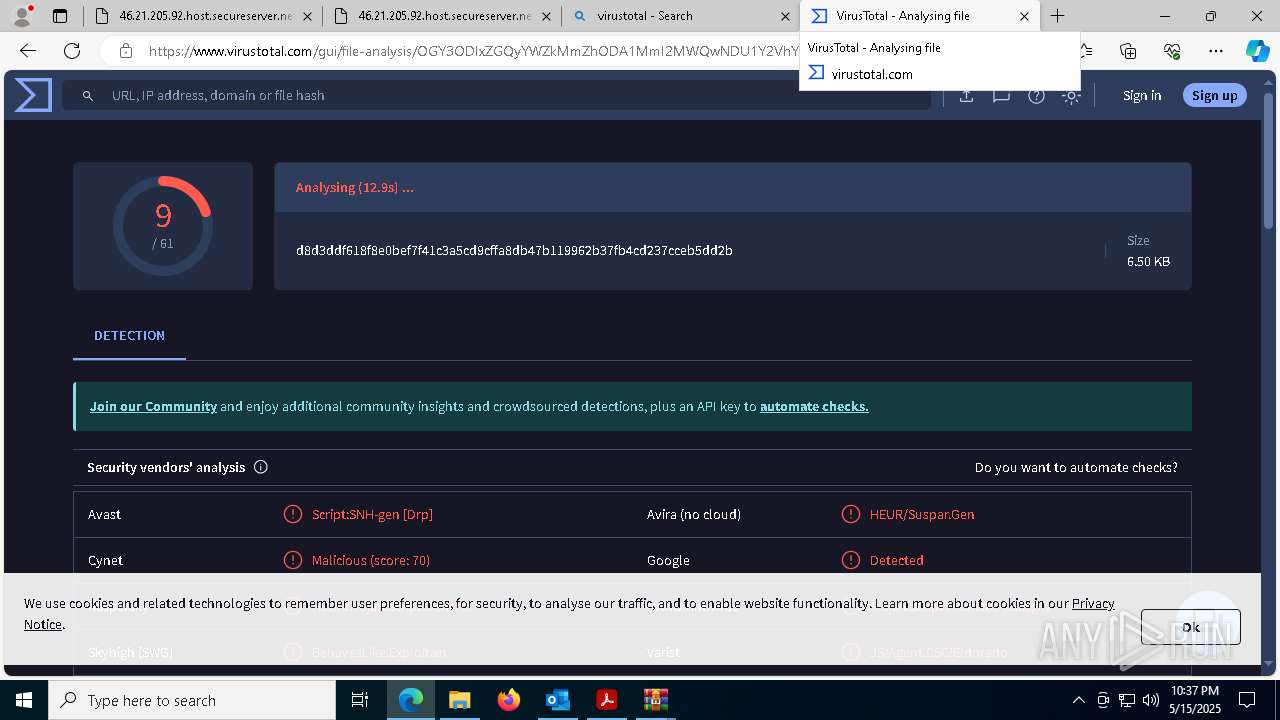Click the volume speaker icon in system tray

pos(1151,700)
